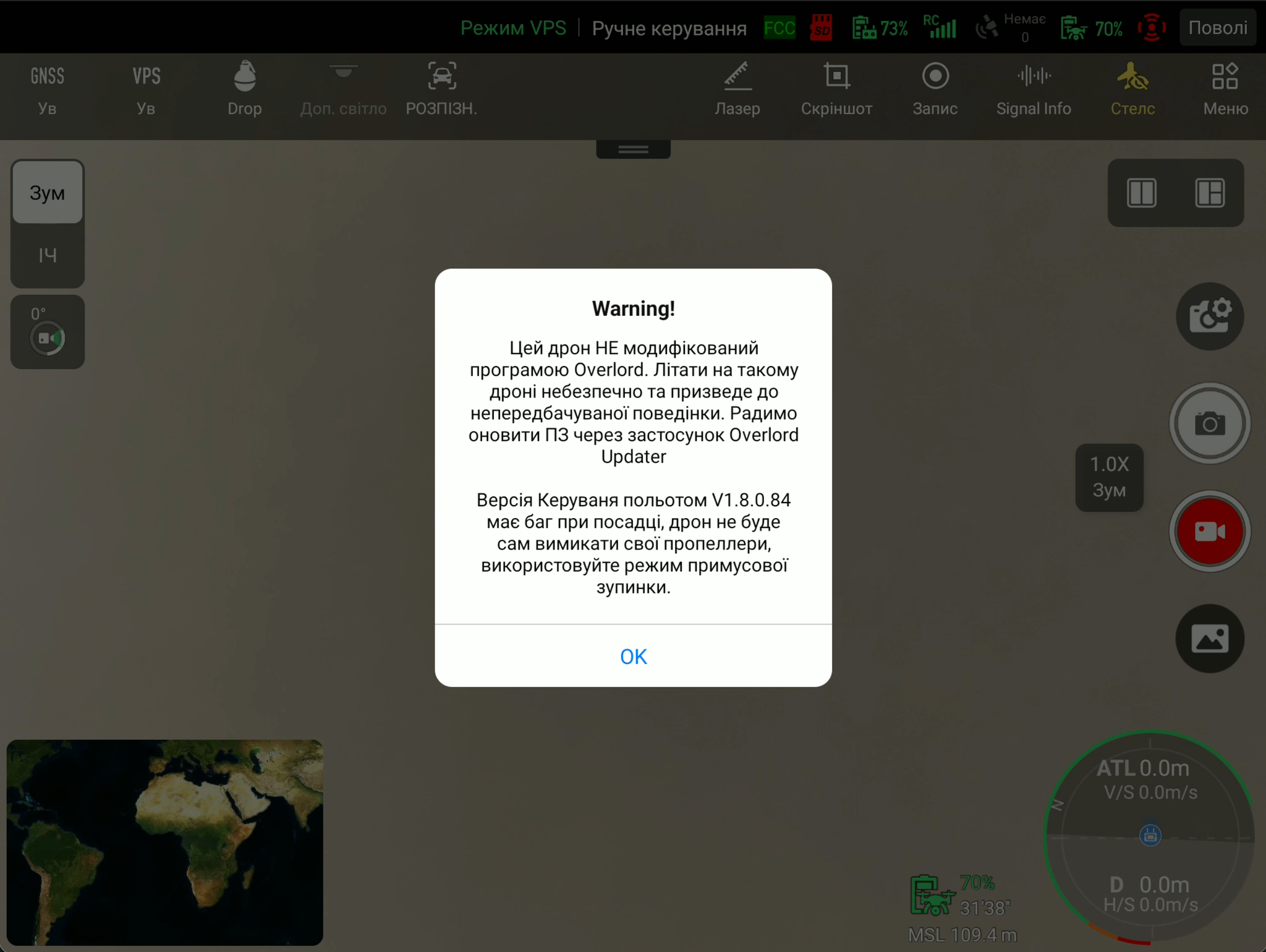
Task: Select the Зум camera tab
Action: point(47,193)
